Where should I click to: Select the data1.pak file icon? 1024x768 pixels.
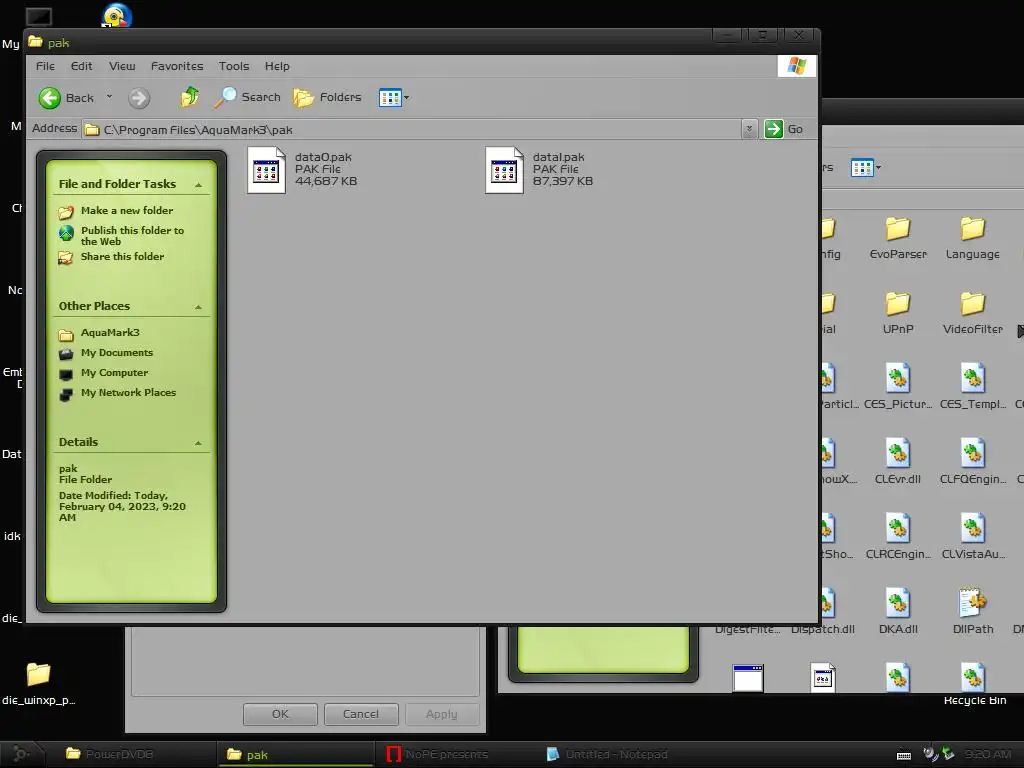pyautogui.click(x=504, y=170)
